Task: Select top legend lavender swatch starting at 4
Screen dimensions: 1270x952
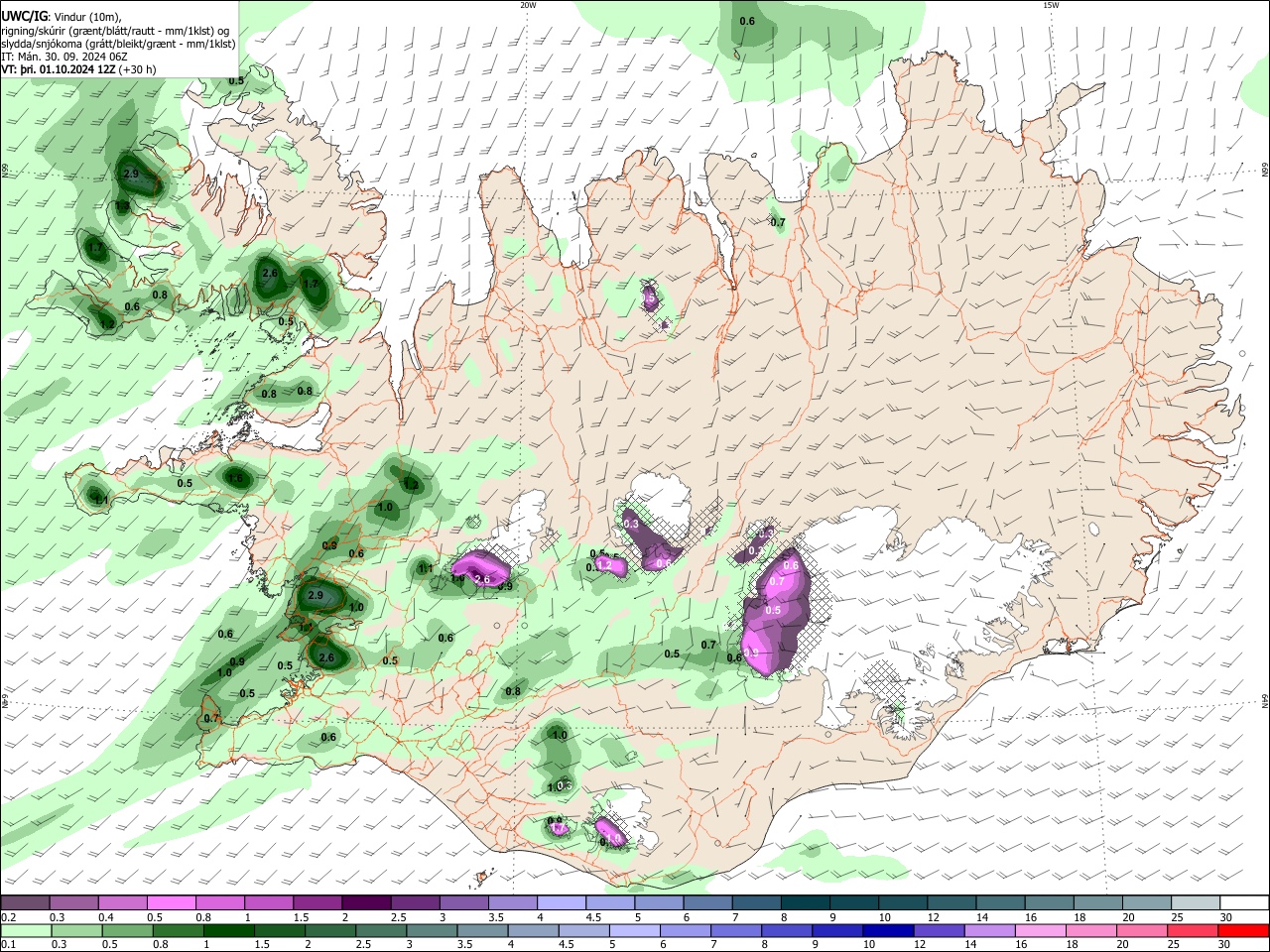Action: (x=560, y=902)
